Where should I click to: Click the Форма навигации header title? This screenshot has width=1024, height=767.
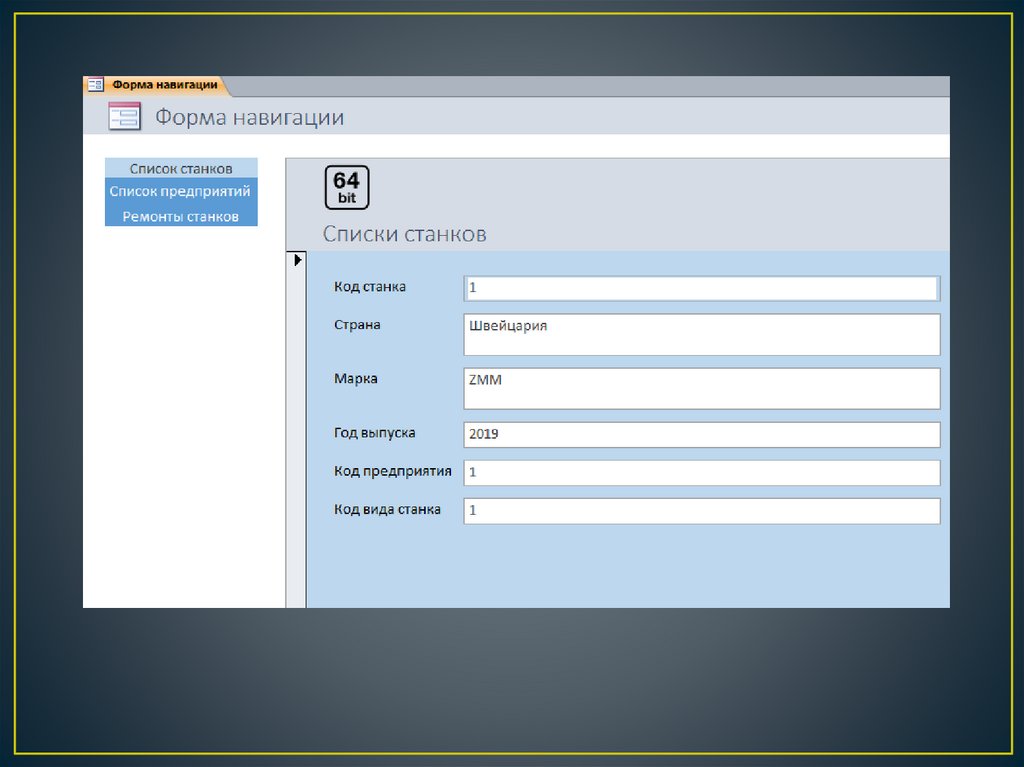[x=249, y=118]
